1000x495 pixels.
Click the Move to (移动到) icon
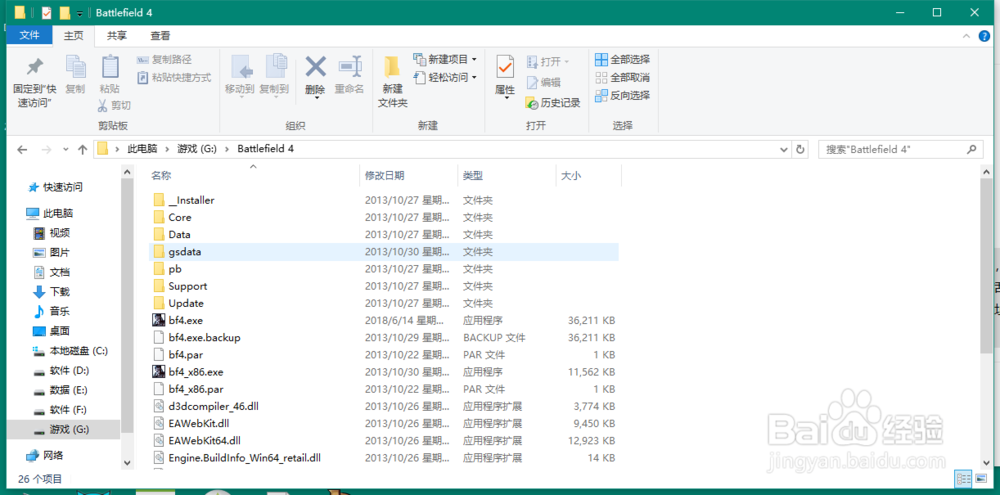(241, 67)
